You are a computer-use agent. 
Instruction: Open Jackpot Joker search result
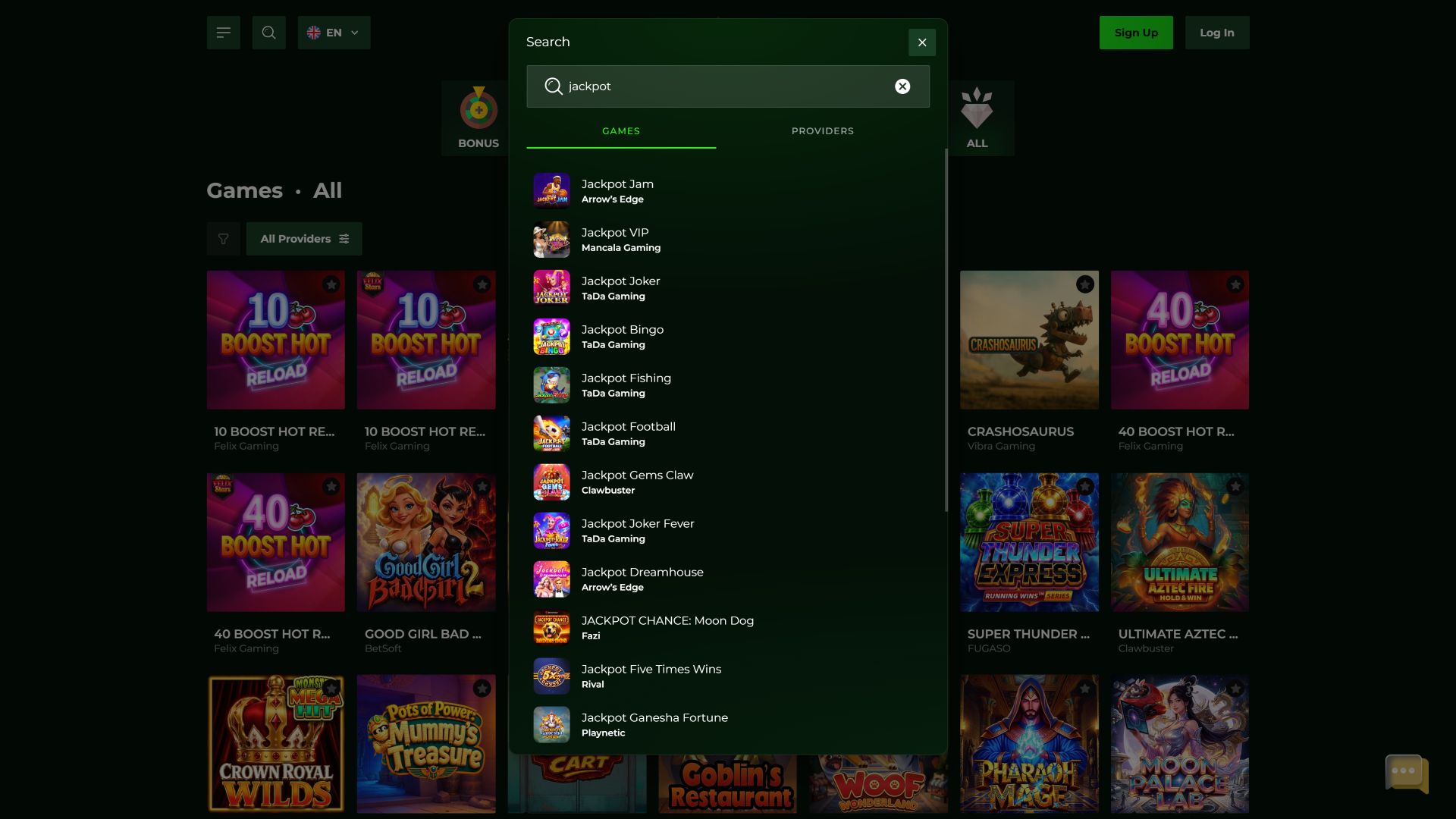728,288
